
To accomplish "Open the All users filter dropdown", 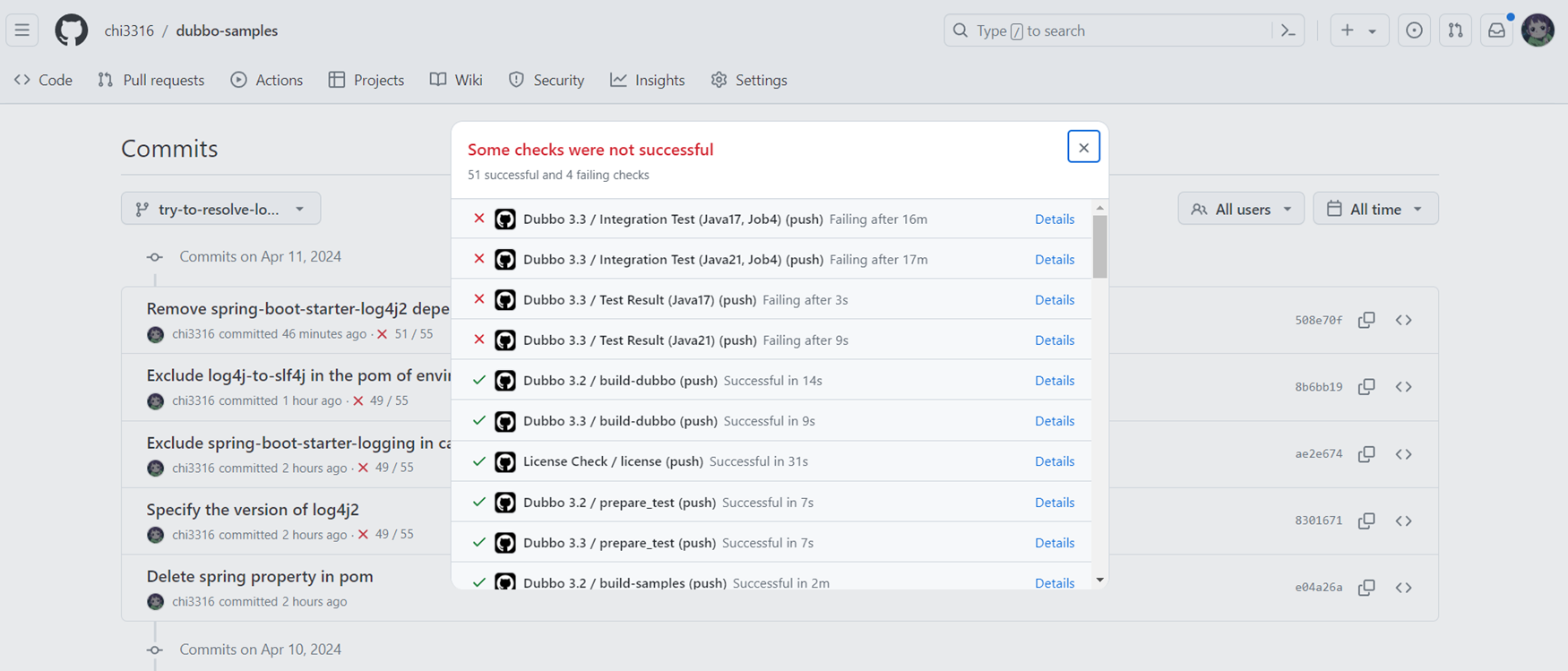I will [x=1240, y=209].
